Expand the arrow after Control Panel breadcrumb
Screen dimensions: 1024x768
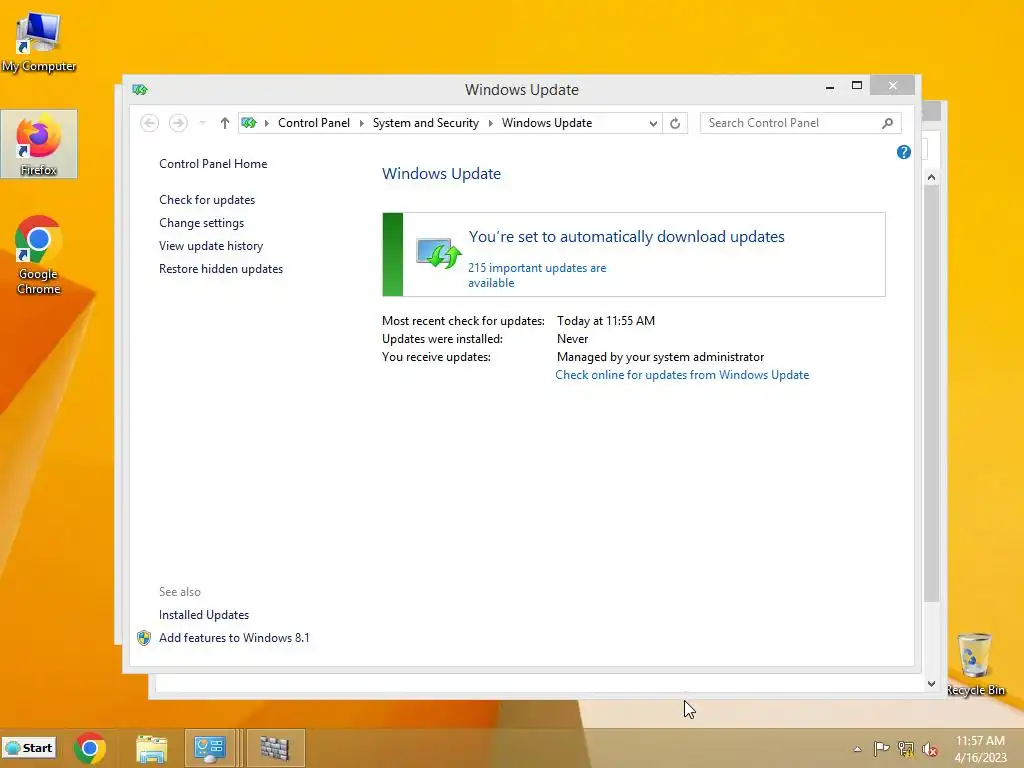pyautogui.click(x=361, y=123)
